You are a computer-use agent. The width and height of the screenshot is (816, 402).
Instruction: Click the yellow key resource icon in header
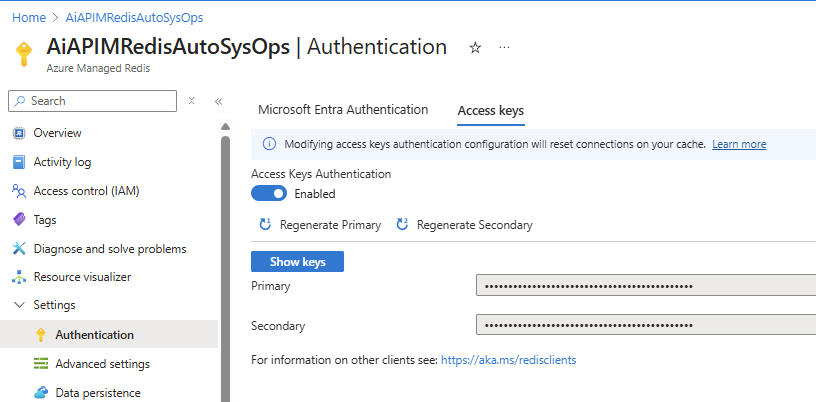[23, 54]
